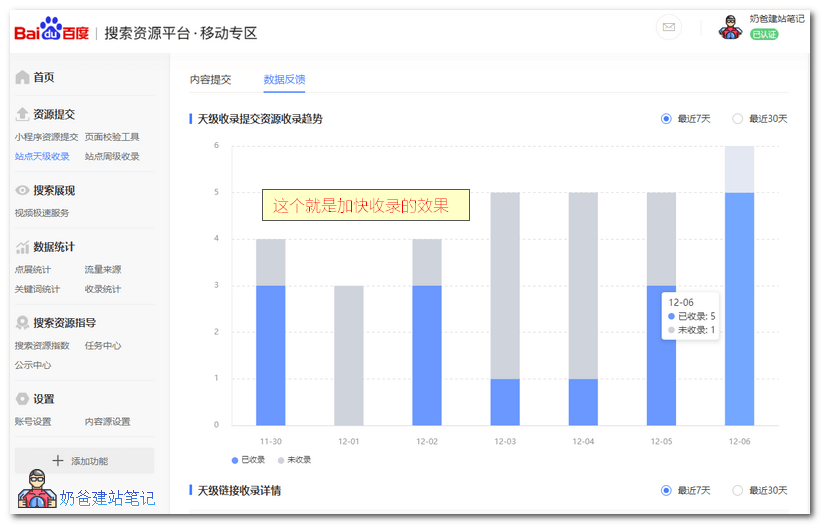Click the user avatar in header
The width and height of the screenshot is (821, 525).
tap(731, 28)
